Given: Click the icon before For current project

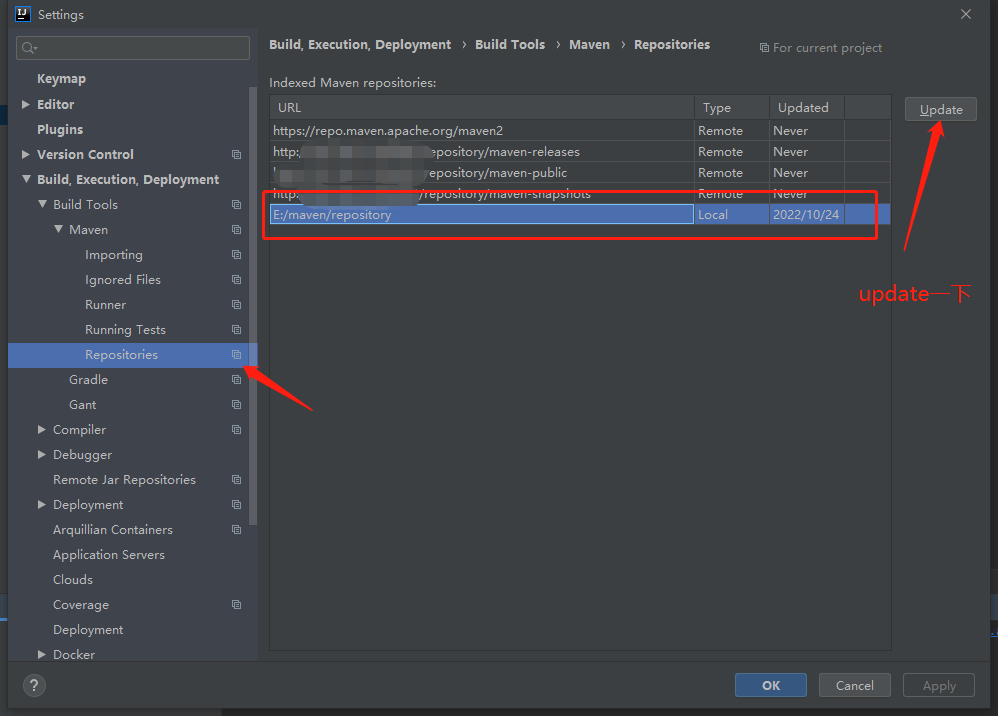Looking at the screenshot, I should click(x=764, y=48).
